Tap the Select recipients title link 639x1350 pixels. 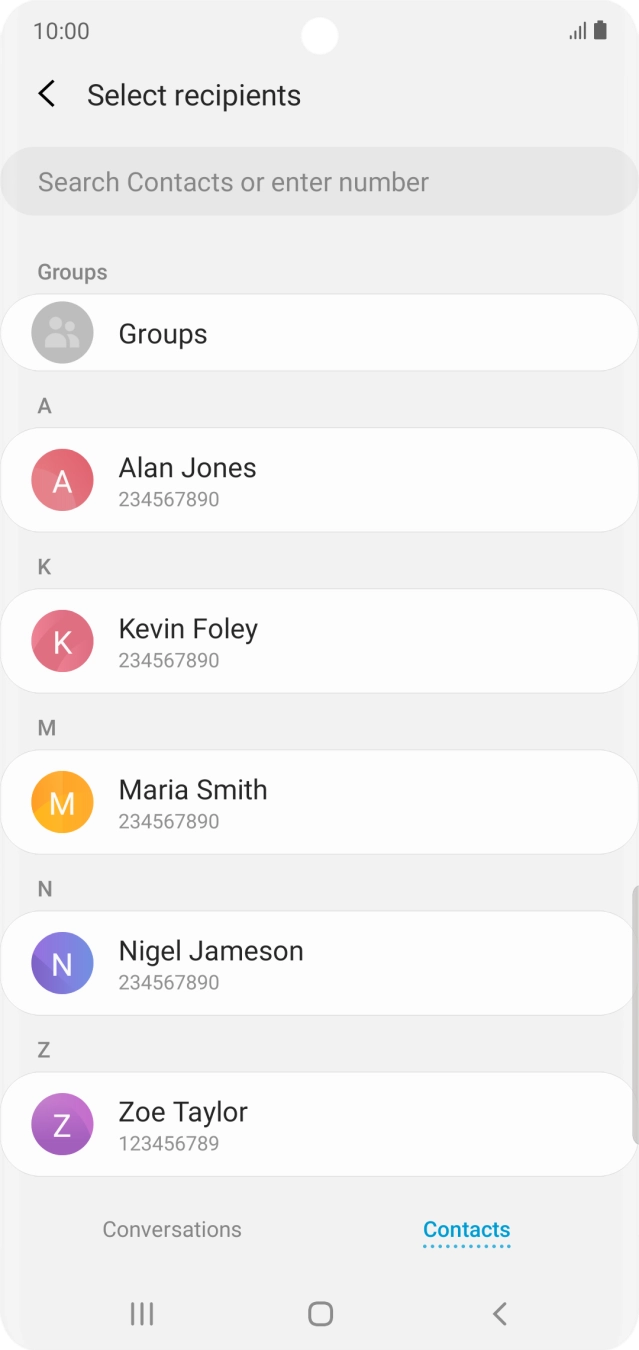coord(194,94)
